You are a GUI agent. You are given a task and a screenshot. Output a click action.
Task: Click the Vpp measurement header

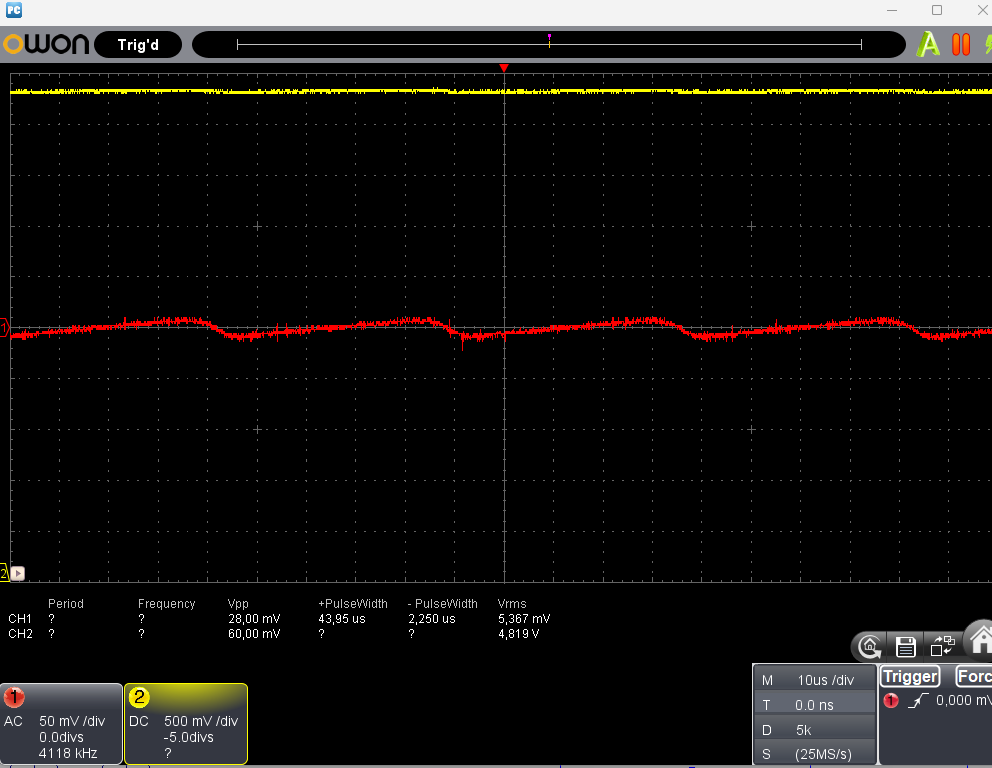coord(238,604)
